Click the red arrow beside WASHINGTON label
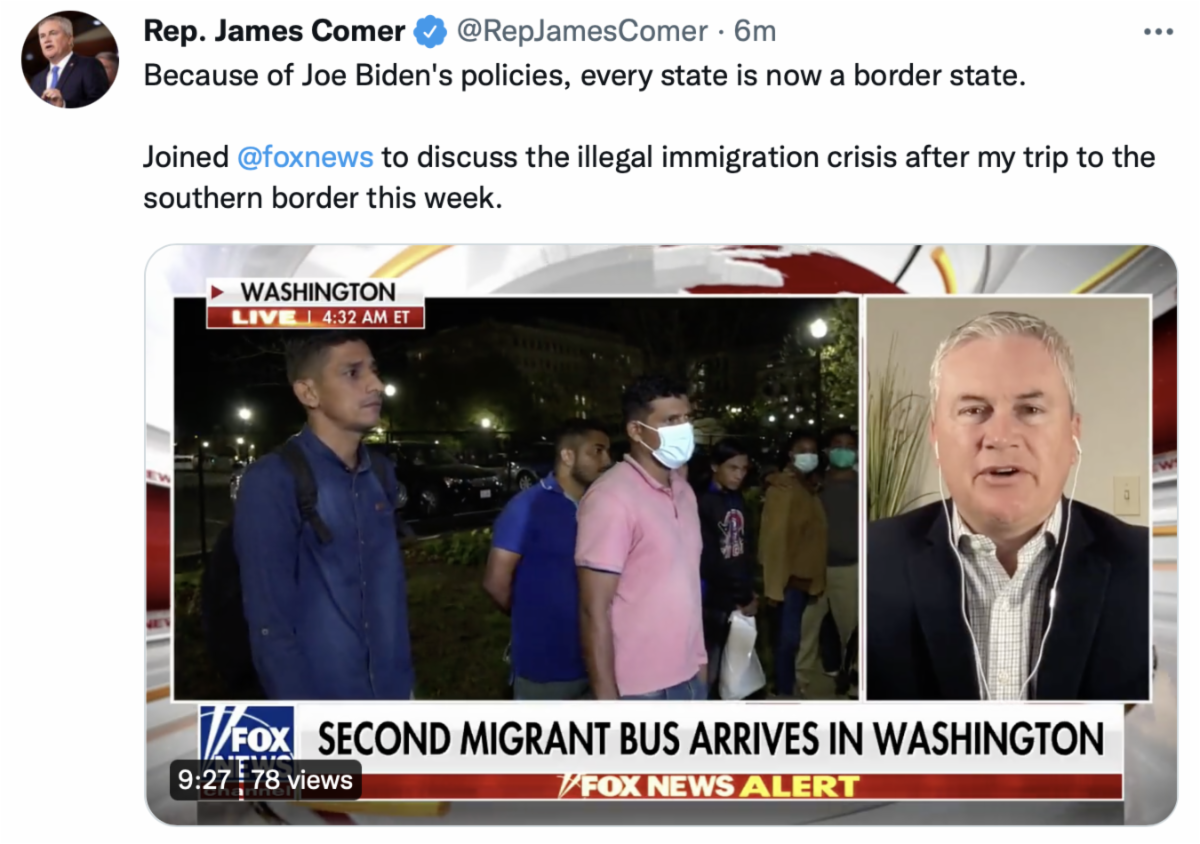This screenshot has height=844, width=1200. (x=217, y=293)
